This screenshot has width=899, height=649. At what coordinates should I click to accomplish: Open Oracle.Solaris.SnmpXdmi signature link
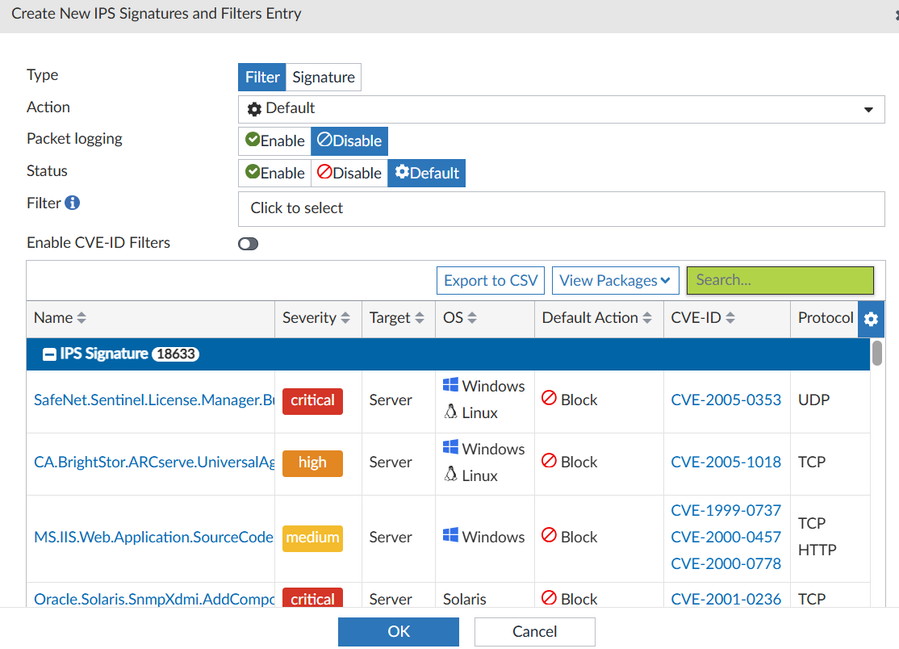[154, 599]
